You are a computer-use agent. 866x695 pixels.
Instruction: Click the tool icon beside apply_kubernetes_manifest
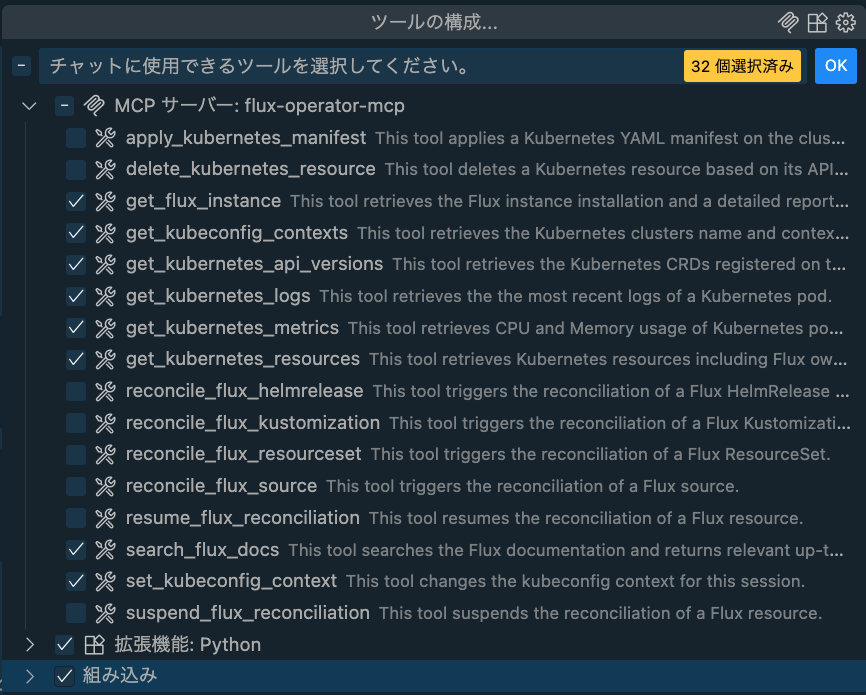tap(105, 138)
